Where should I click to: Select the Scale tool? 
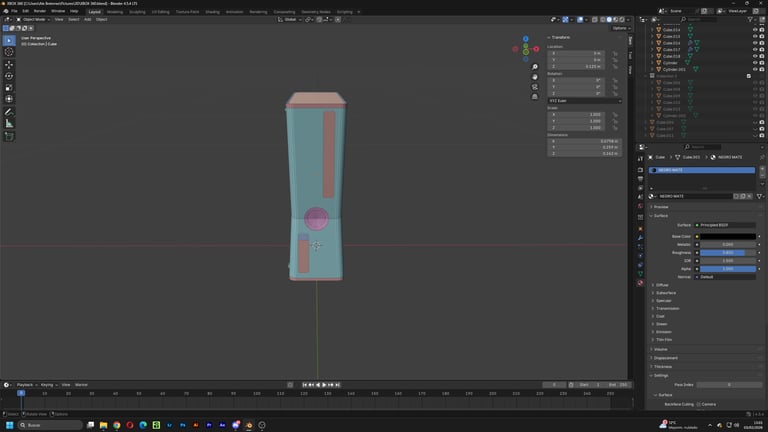click(9, 88)
